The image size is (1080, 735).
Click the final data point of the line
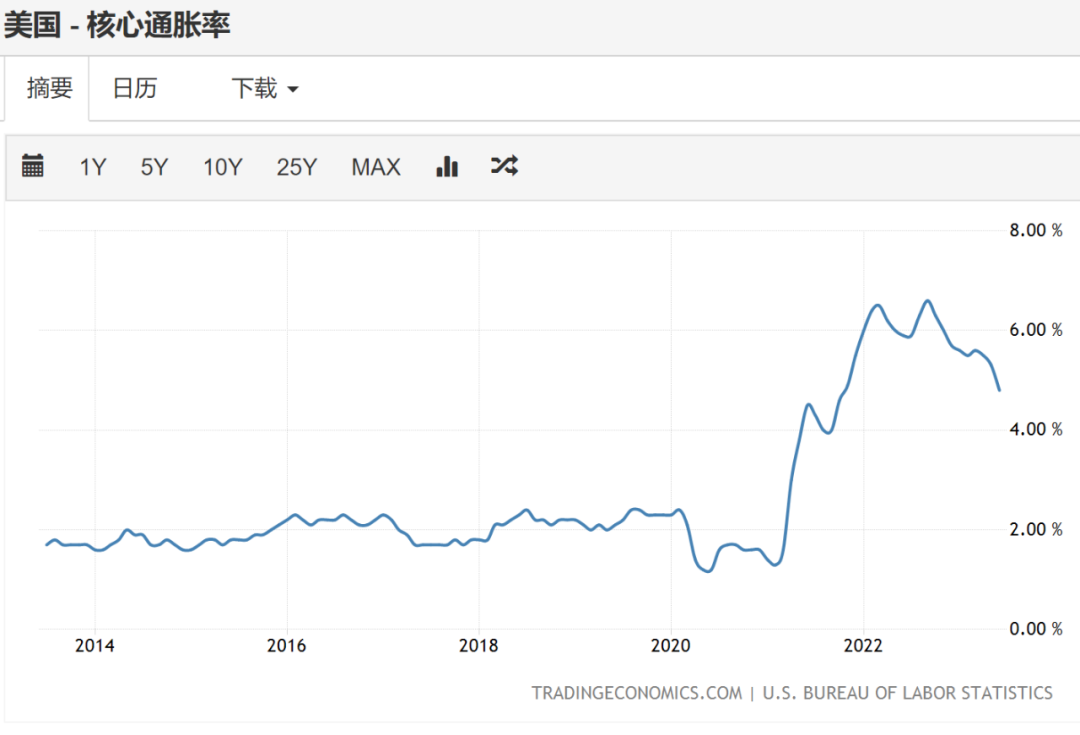pyautogui.click(x=999, y=390)
